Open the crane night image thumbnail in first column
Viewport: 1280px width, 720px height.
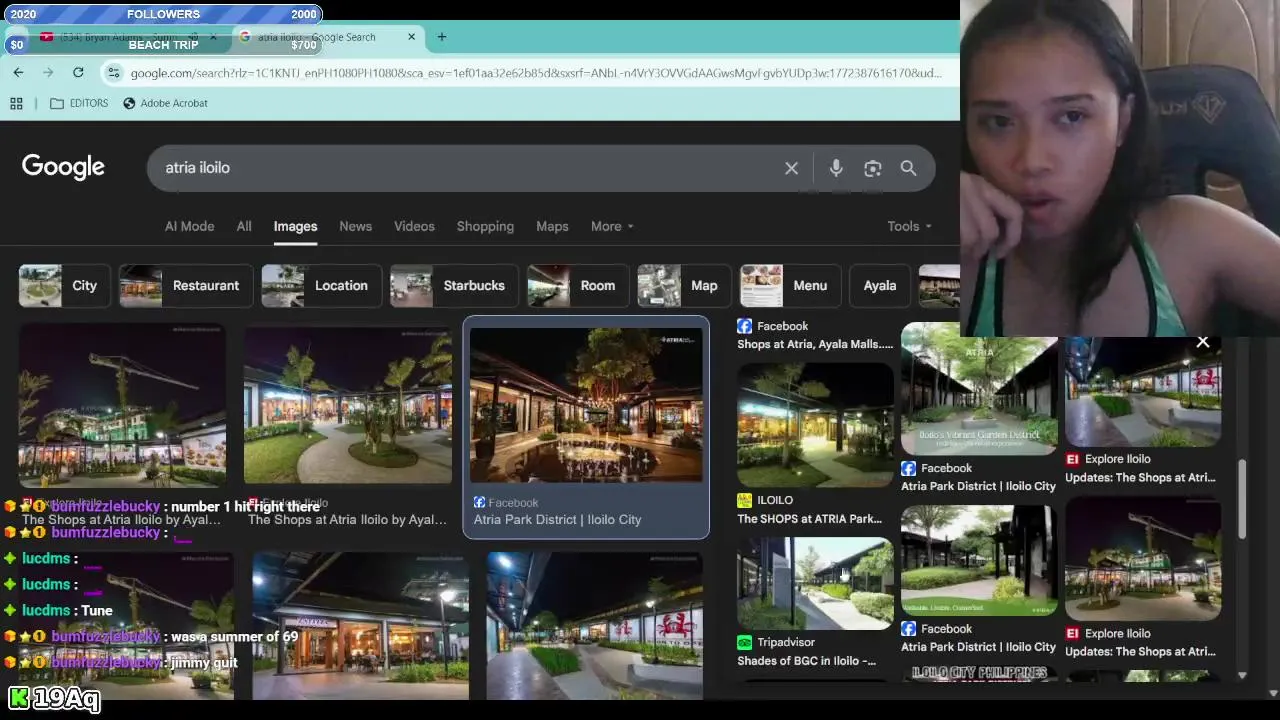(x=122, y=405)
